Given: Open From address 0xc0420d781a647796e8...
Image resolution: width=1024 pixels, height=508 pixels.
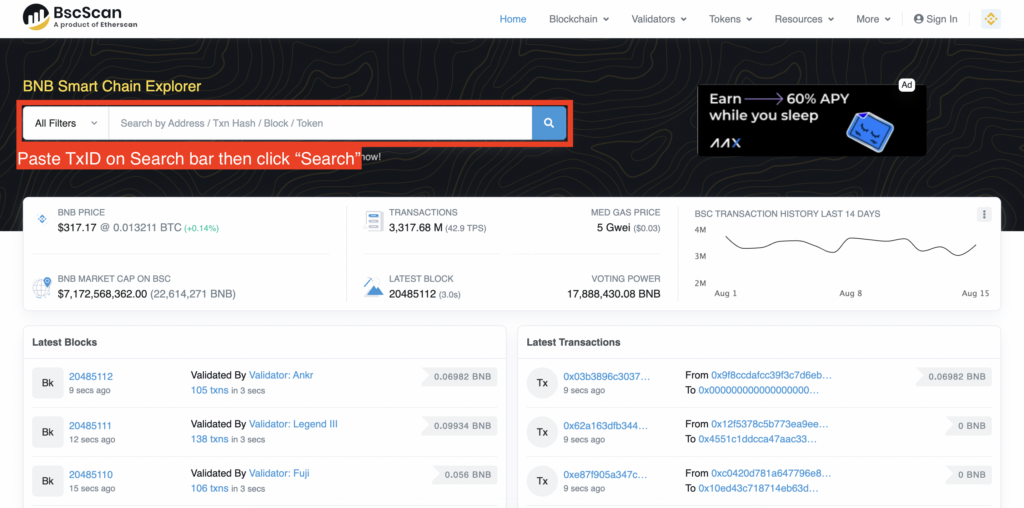Looking at the screenshot, I should [771, 473].
